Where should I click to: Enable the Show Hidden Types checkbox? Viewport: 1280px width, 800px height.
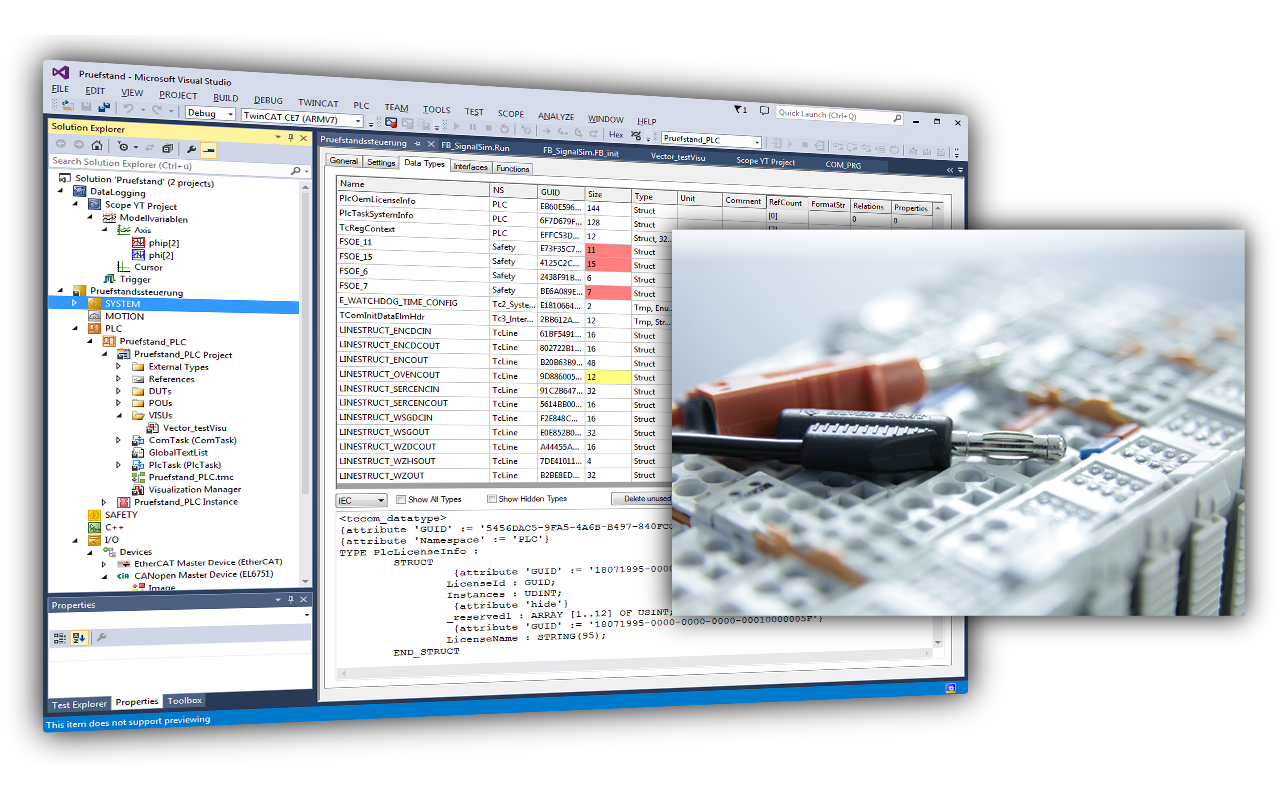(x=492, y=498)
